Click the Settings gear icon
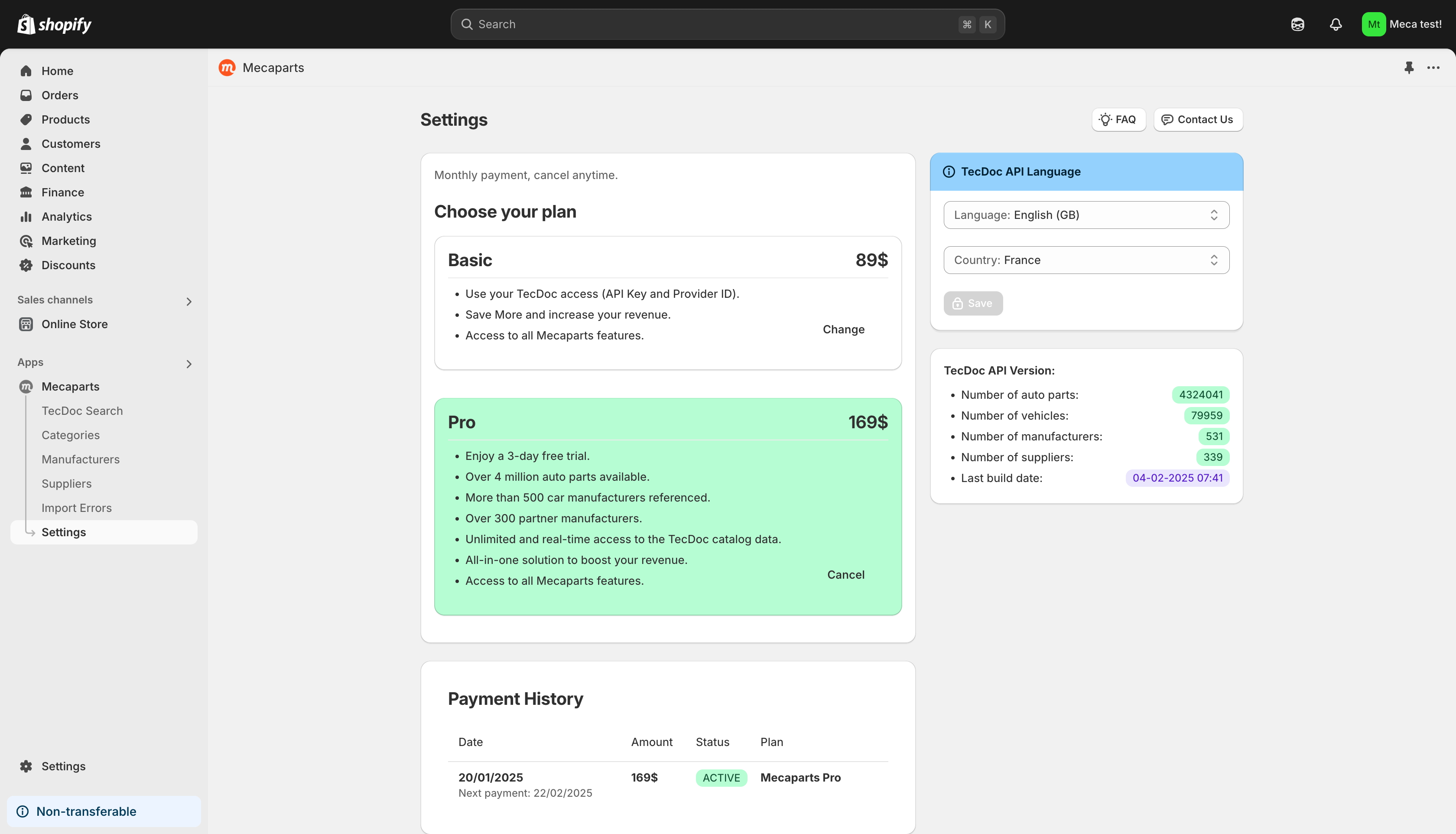This screenshot has height=834, width=1456. tap(26, 766)
